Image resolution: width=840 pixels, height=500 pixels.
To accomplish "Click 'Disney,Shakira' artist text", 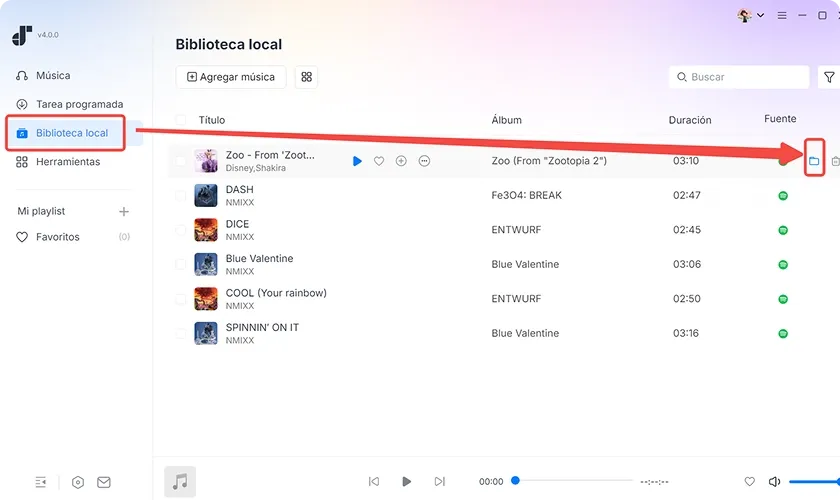I will tap(256, 168).
